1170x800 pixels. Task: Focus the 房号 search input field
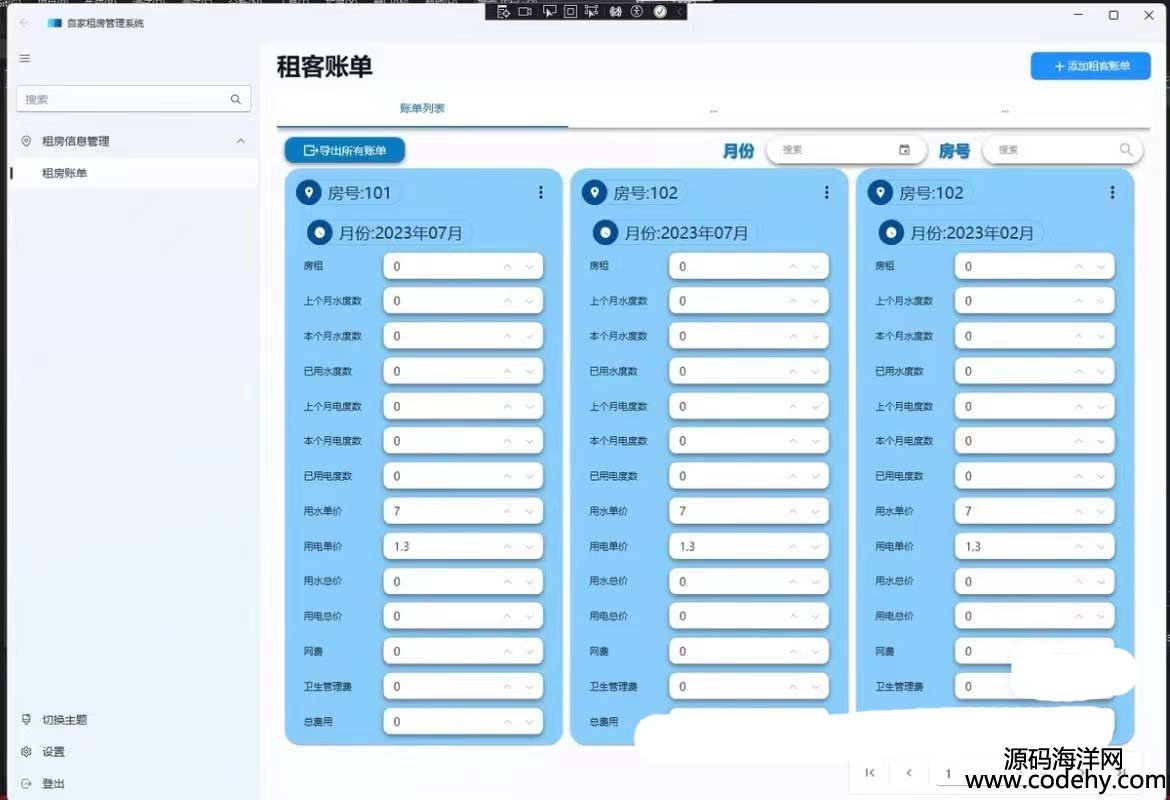(1050, 150)
